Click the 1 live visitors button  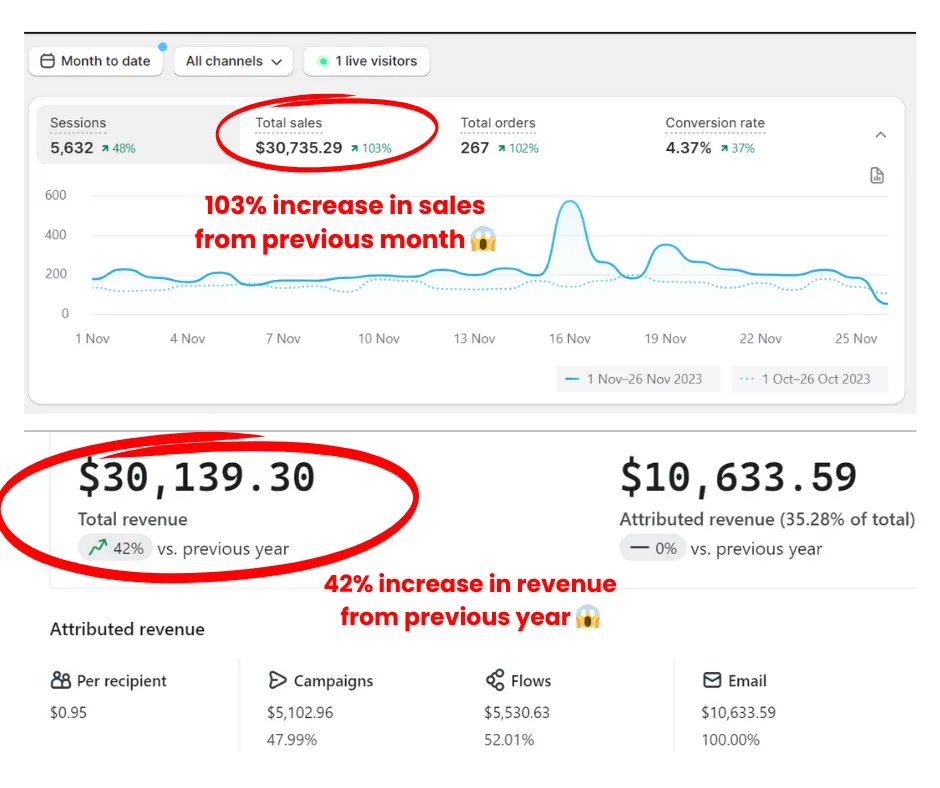click(x=367, y=61)
